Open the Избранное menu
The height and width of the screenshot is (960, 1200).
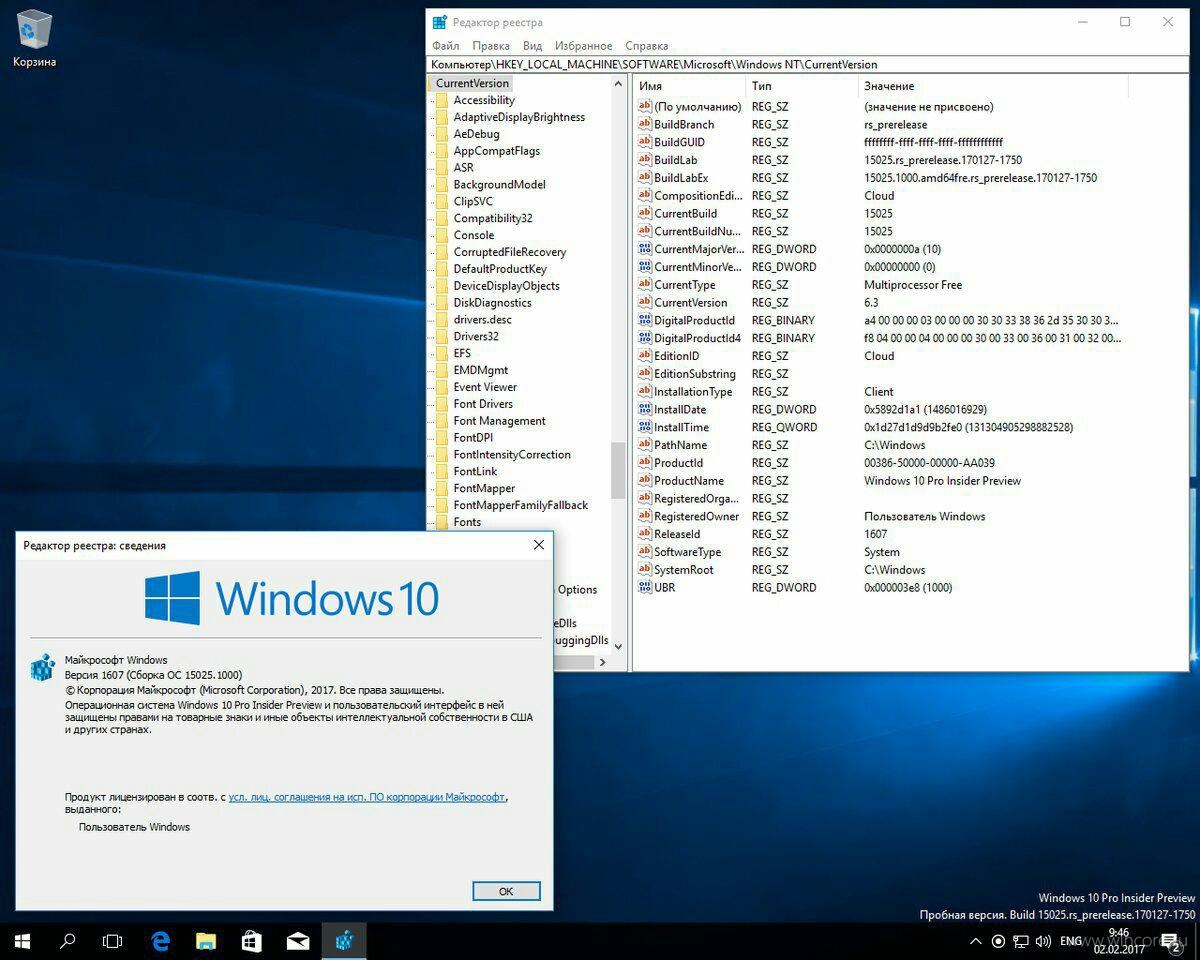pyautogui.click(x=584, y=46)
